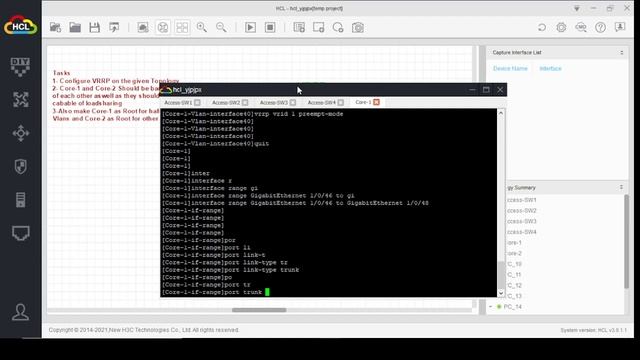The width and height of the screenshot is (640, 360).
Task: Click the Interface column link
Action: coord(550,68)
